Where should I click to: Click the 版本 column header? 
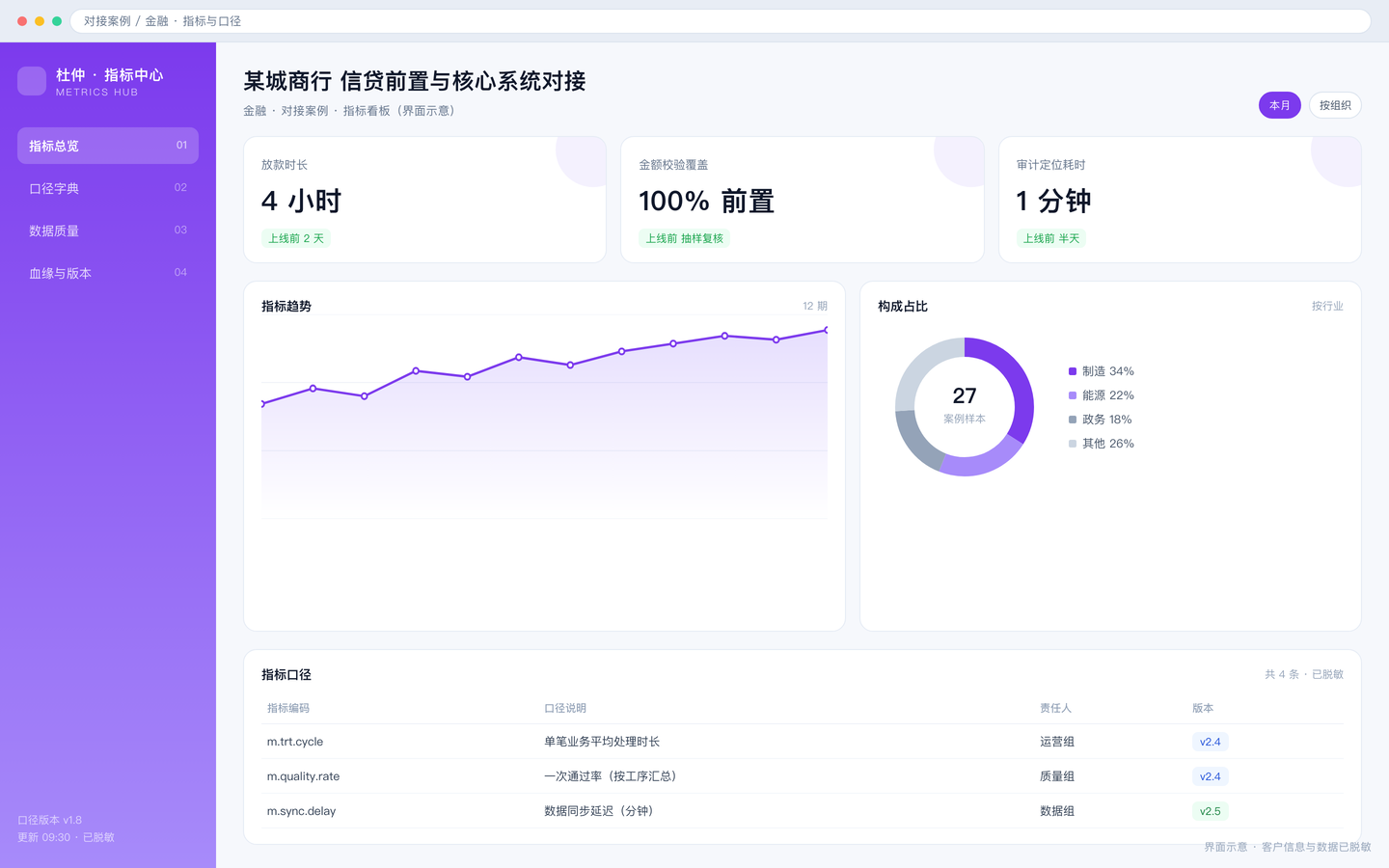[x=1203, y=708]
